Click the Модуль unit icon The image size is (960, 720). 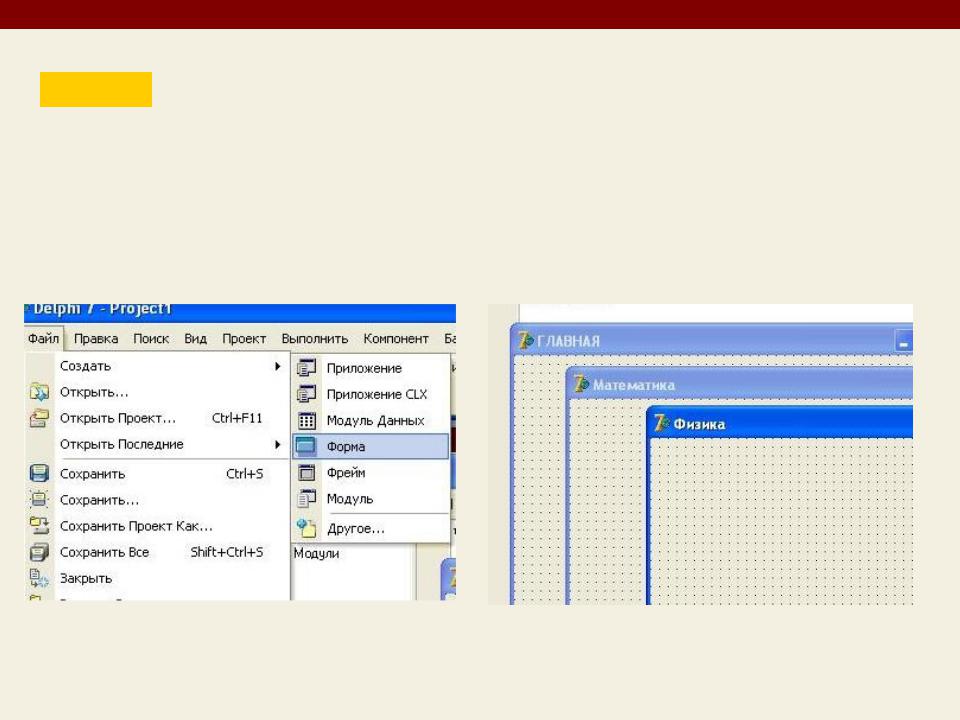(x=306, y=499)
